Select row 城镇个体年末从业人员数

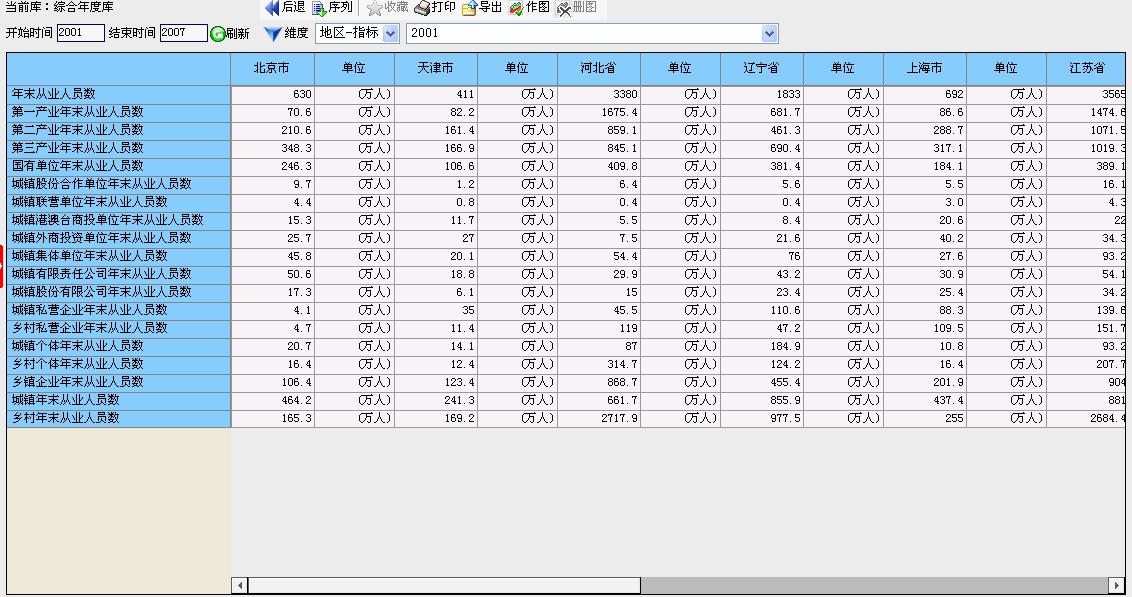tap(118, 347)
